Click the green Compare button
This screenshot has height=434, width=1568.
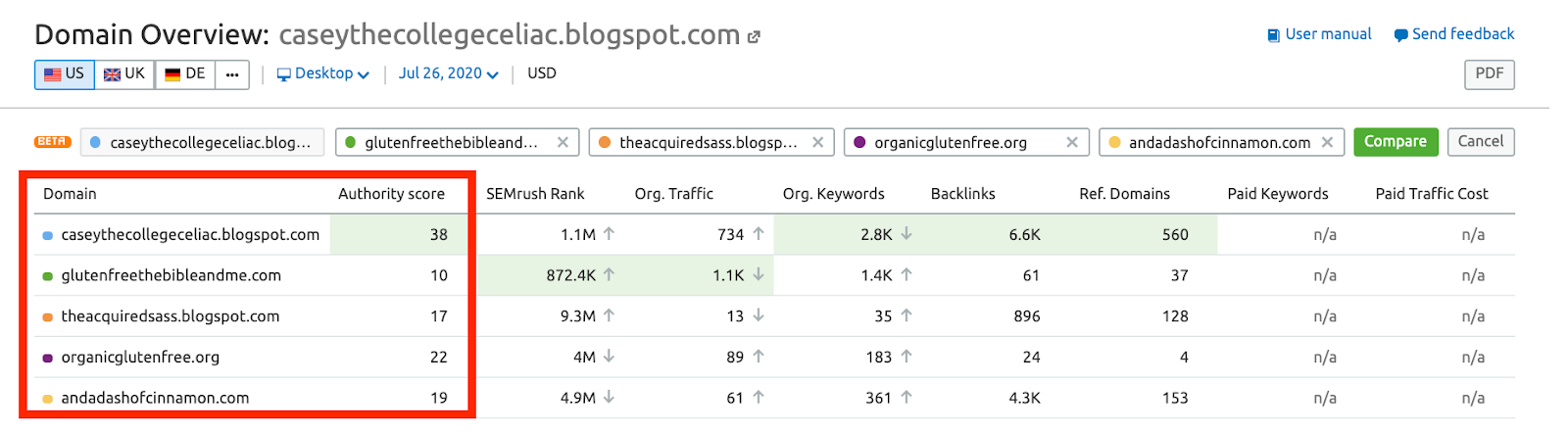click(x=1396, y=142)
